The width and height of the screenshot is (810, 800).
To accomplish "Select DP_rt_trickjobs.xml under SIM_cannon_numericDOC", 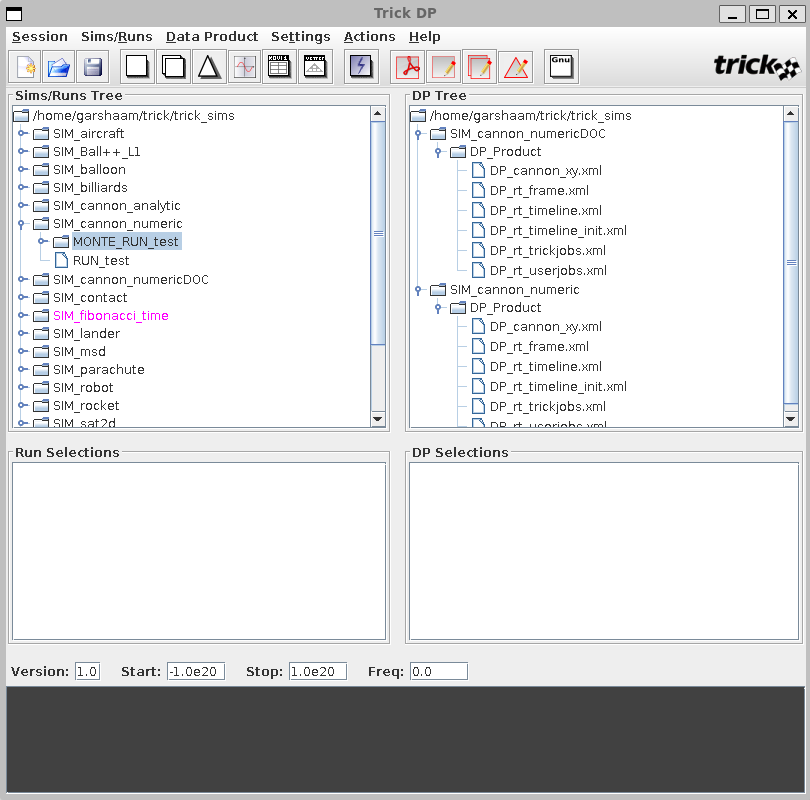I will point(548,251).
